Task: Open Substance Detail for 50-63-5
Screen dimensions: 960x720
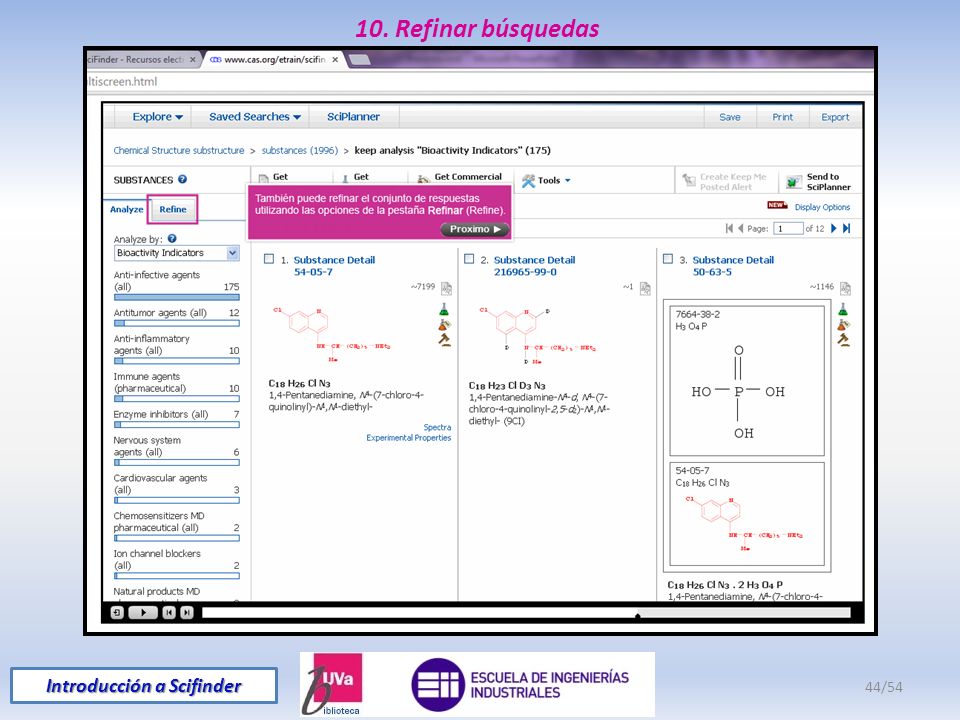Action: [x=733, y=266]
